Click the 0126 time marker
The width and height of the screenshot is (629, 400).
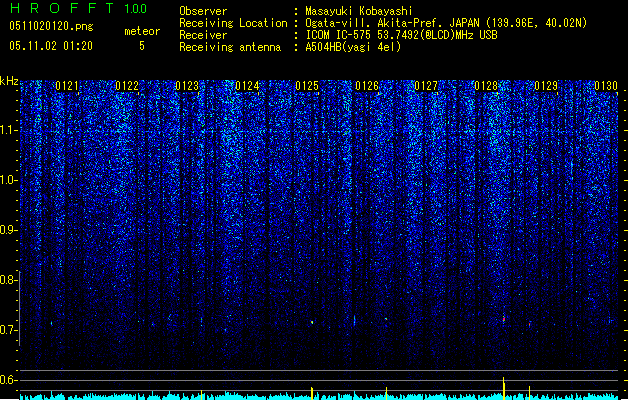point(367,86)
